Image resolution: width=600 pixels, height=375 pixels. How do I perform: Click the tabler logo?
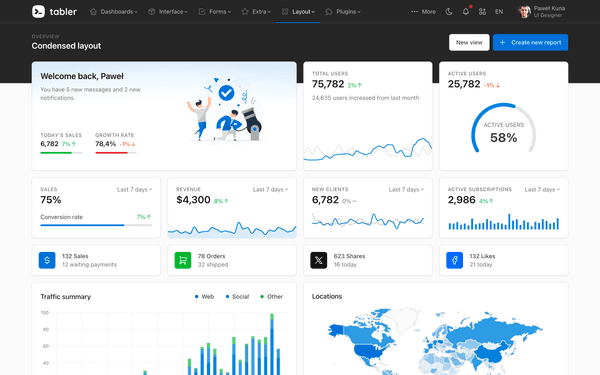pyautogui.click(x=54, y=11)
